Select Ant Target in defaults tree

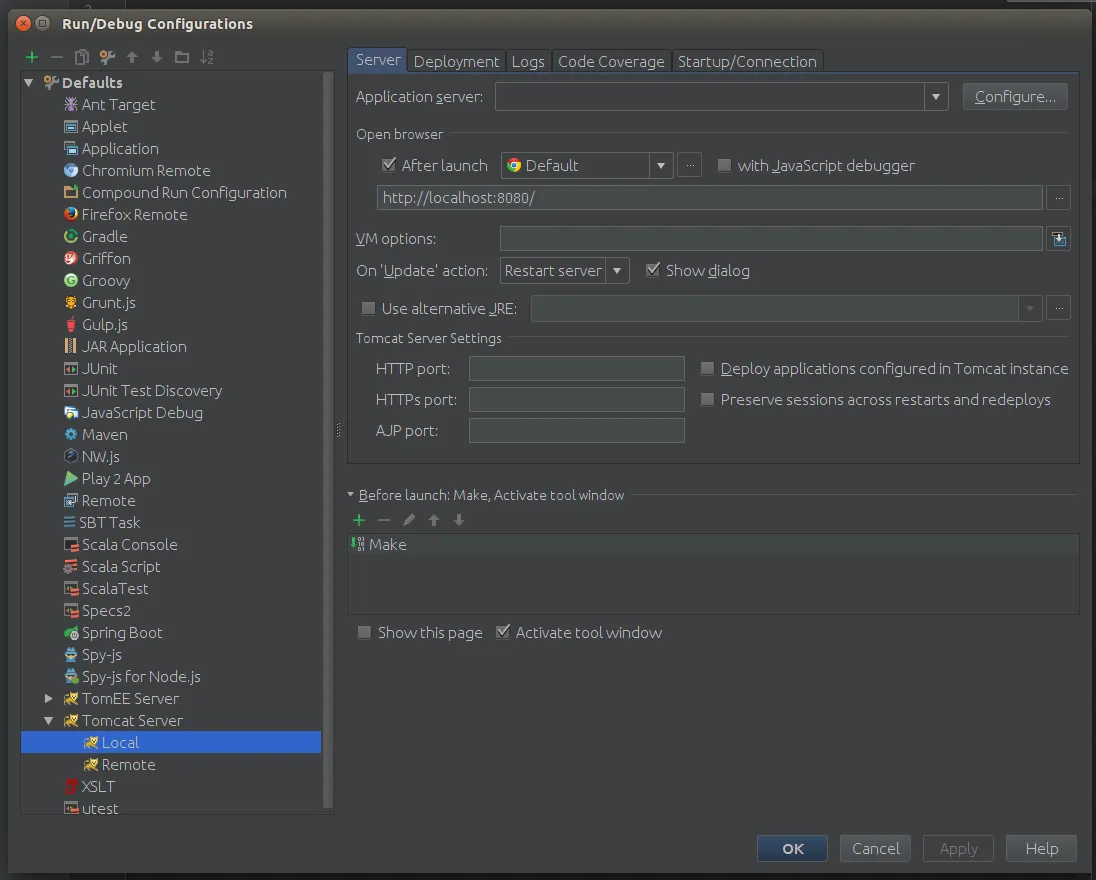click(x=118, y=105)
